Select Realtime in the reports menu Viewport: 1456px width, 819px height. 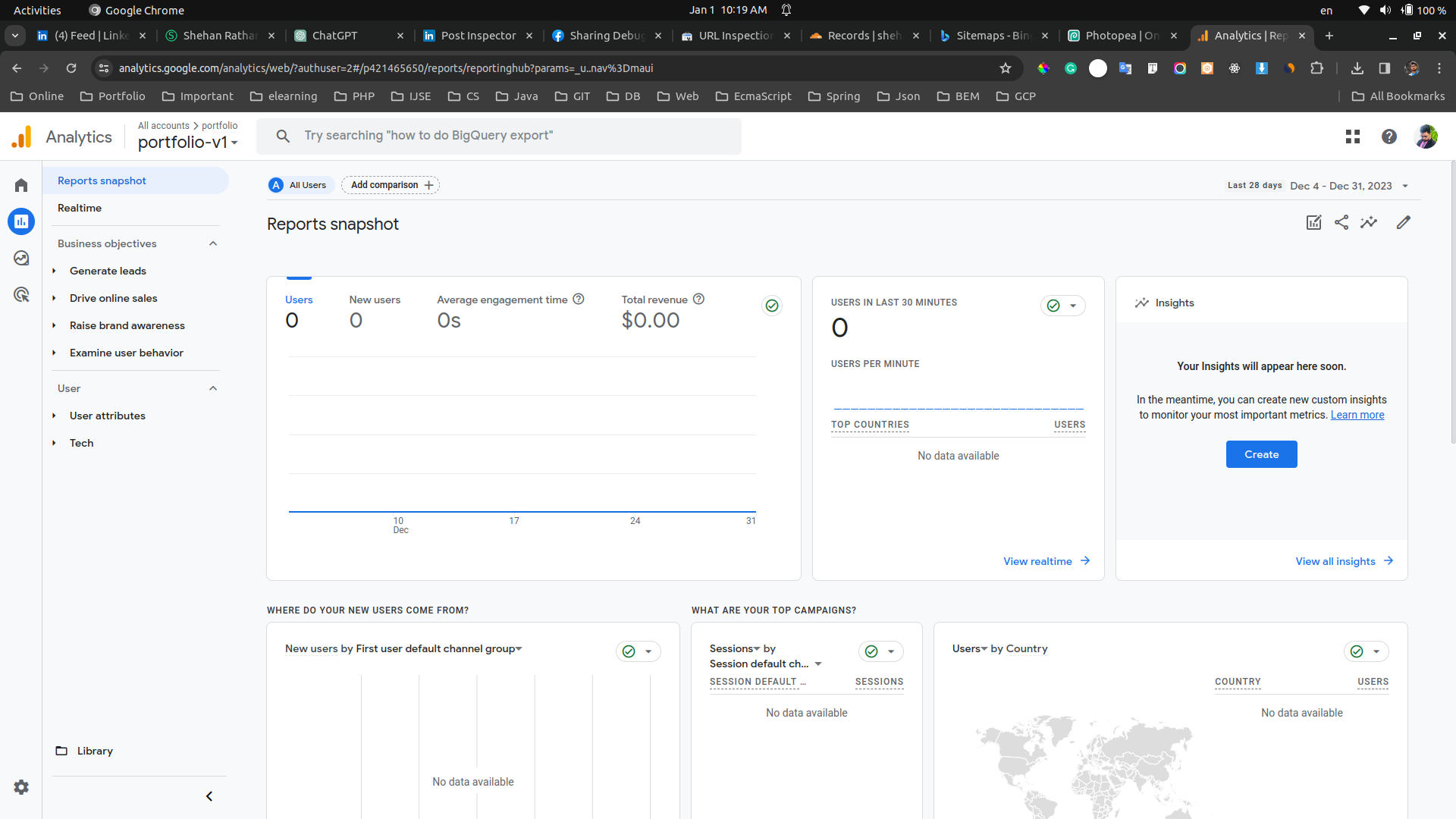tap(80, 208)
